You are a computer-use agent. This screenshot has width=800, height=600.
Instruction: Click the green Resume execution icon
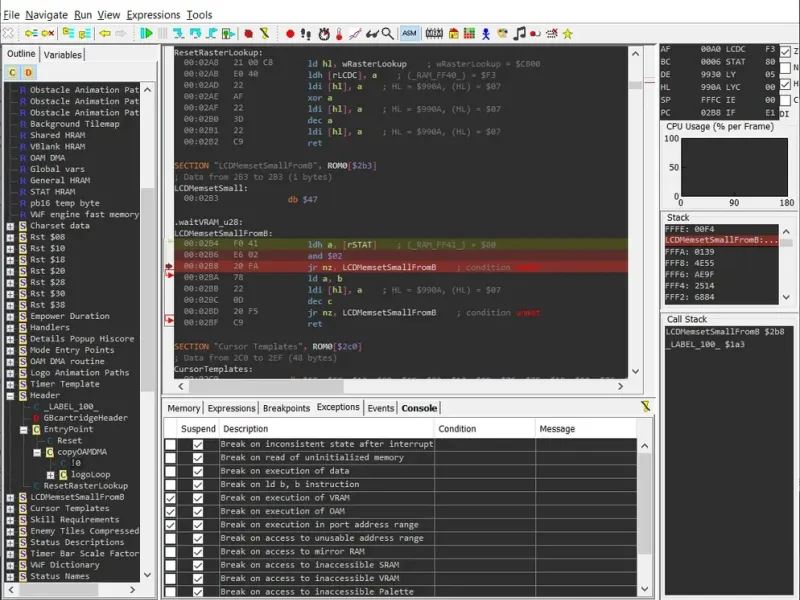point(147,33)
